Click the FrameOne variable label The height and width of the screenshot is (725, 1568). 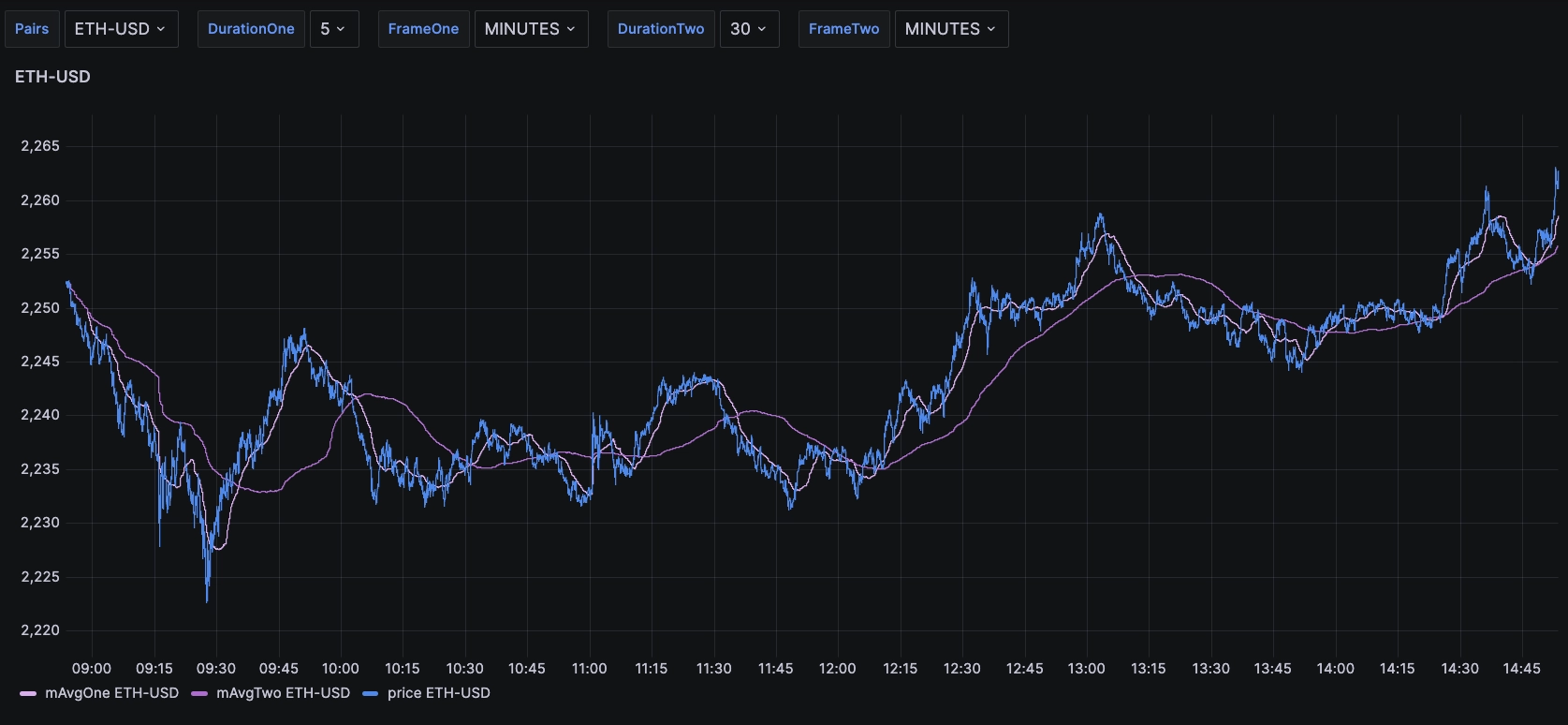coord(423,29)
